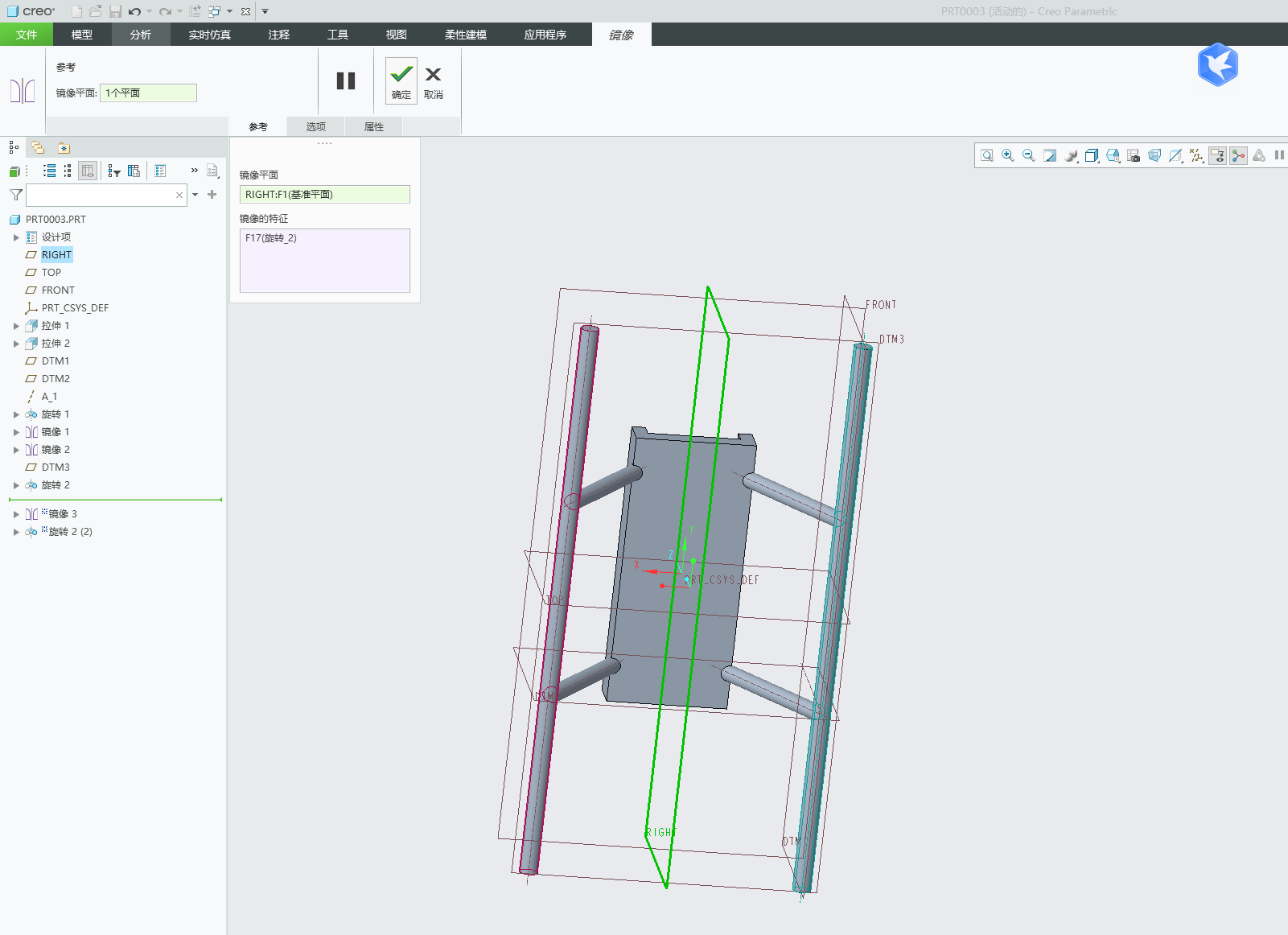Open the view manager camera icon
The width and height of the screenshot is (1288, 935).
click(1134, 155)
